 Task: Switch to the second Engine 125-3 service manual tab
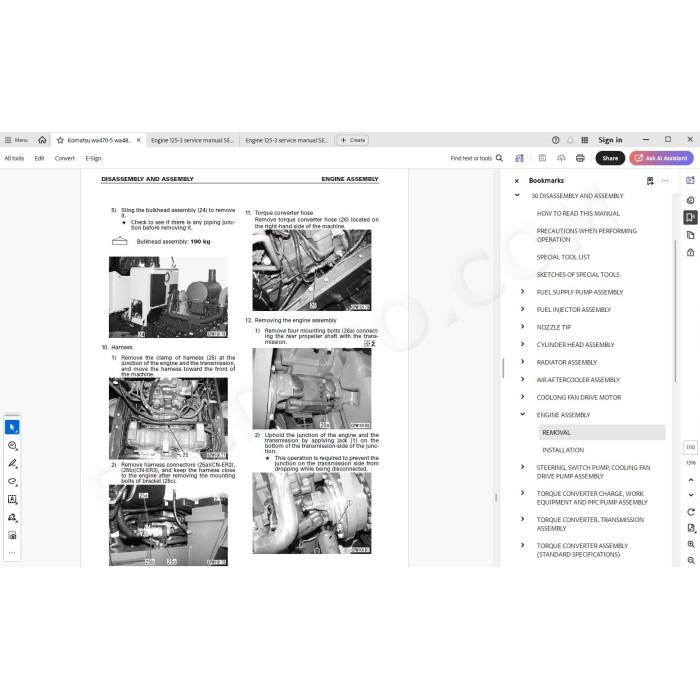pyautogui.click(x=287, y=140)
